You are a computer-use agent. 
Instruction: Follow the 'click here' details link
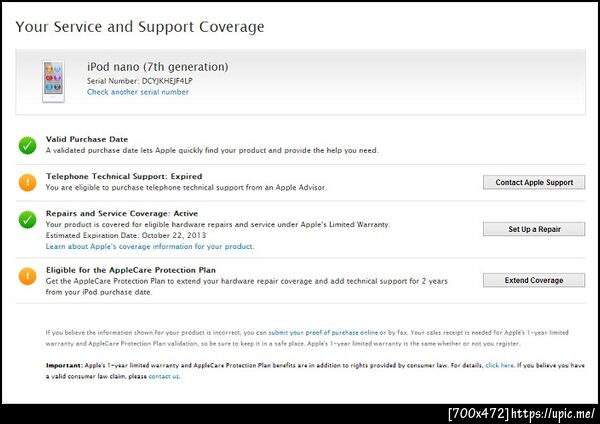coord(498,366)
